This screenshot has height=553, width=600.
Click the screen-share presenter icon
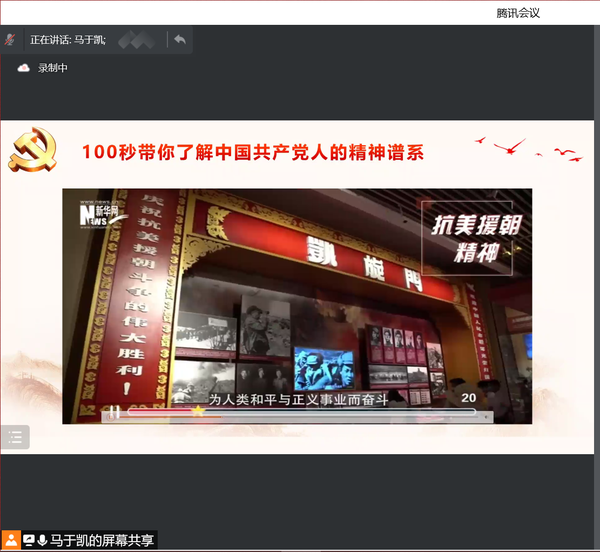coord(28,541)
